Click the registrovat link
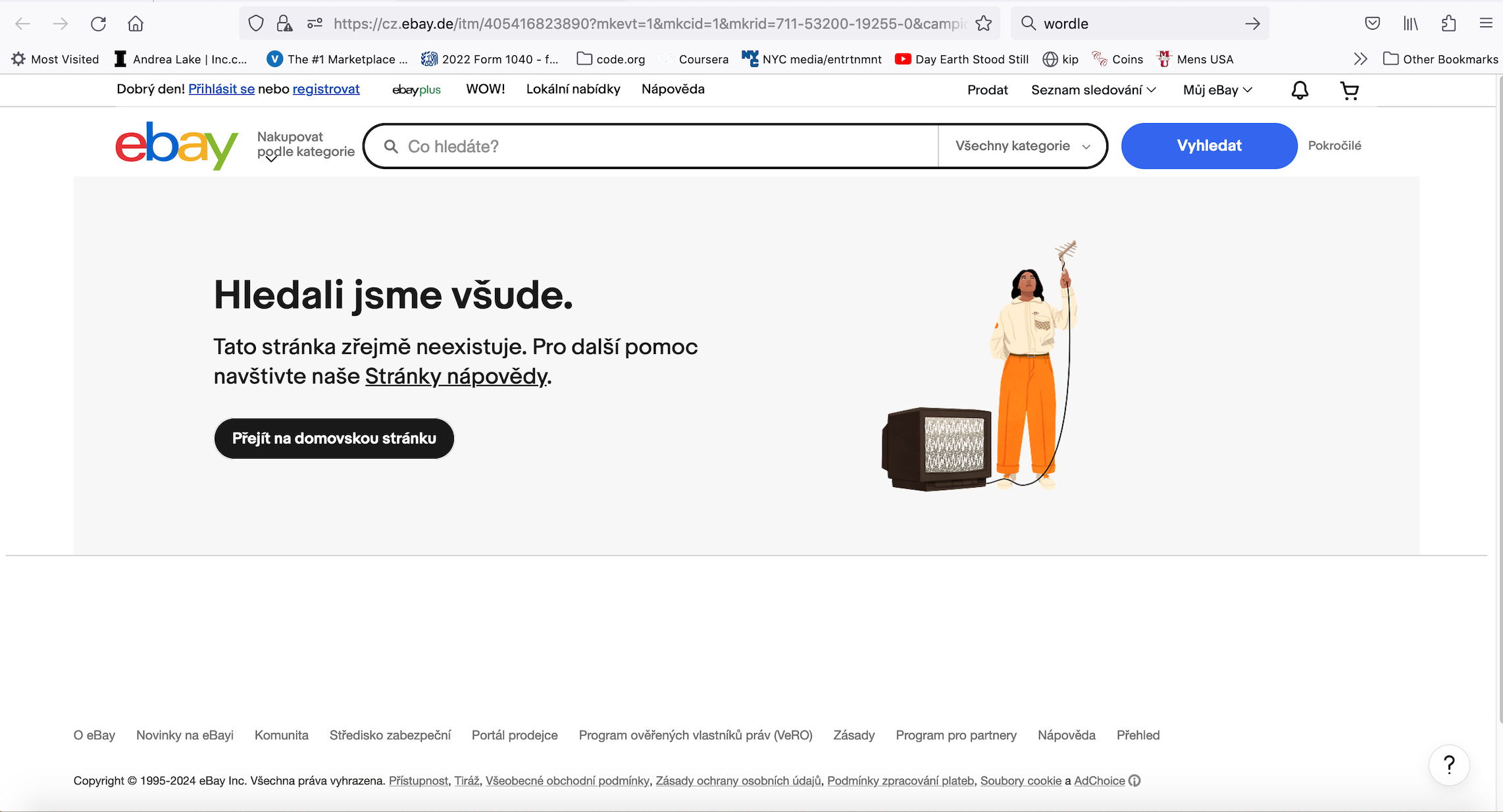Screen dimensions: 1503x812 326,89
